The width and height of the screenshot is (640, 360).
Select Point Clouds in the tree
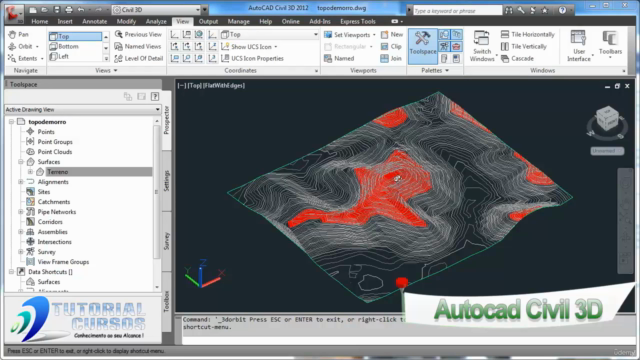click(x=55, y=152)
